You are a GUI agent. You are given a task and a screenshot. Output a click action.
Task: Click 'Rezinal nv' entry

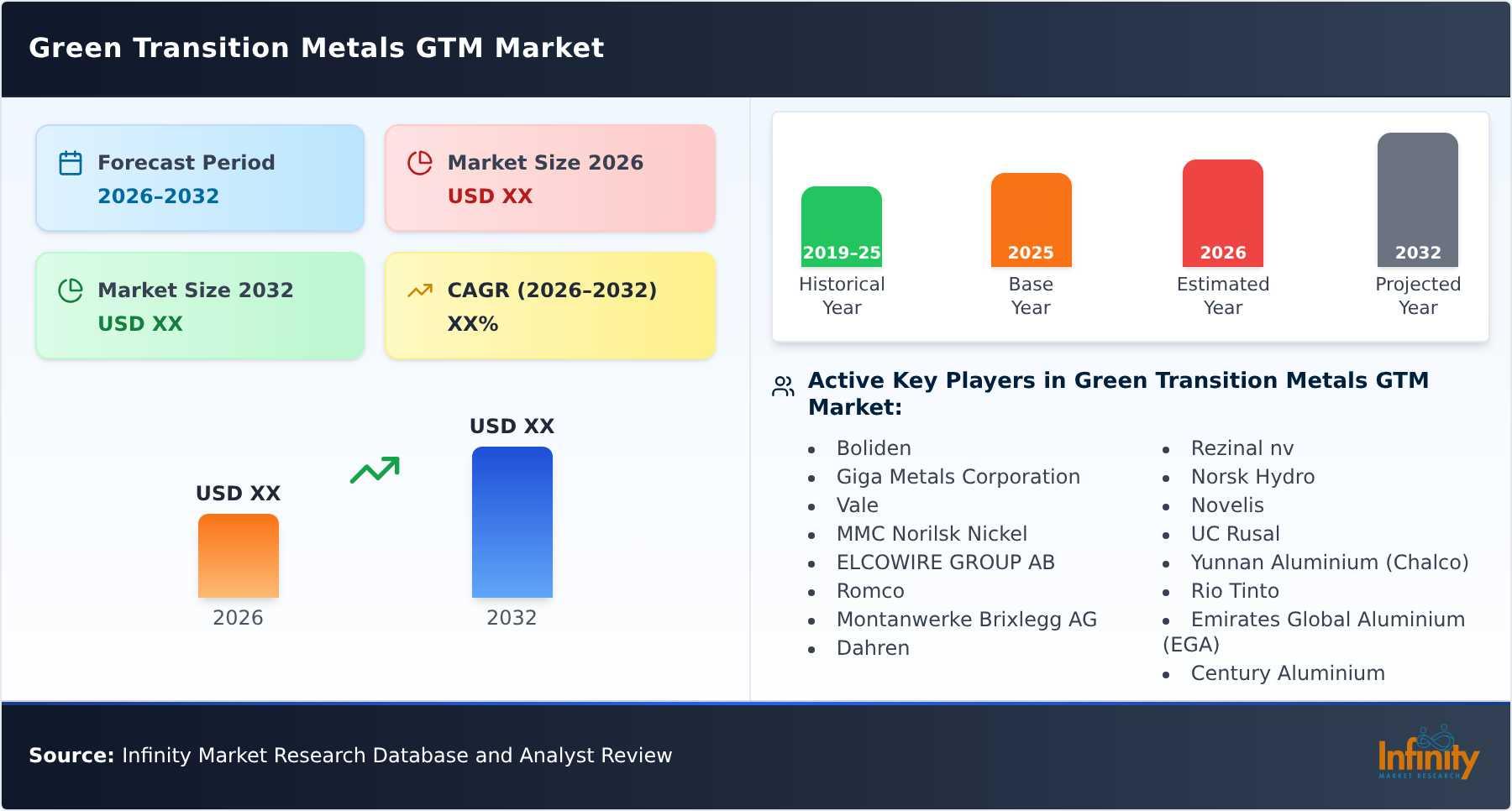click(1242, 448)
